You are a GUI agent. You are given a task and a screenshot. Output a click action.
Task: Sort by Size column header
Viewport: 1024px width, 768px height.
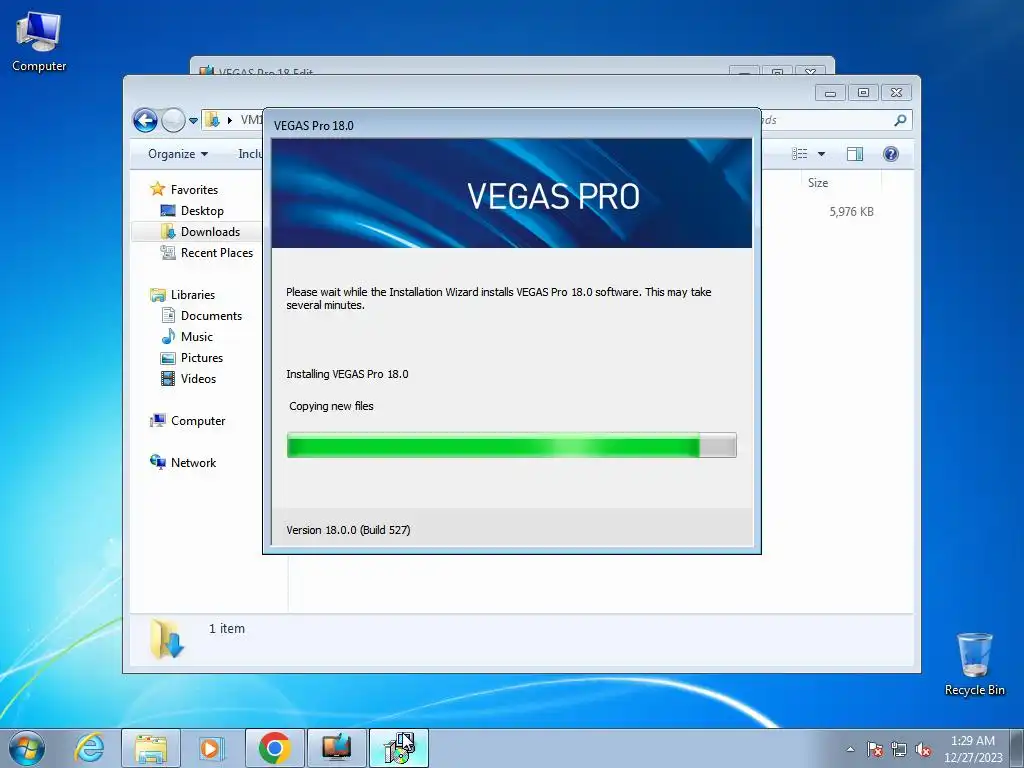click(x=818, y=183)
